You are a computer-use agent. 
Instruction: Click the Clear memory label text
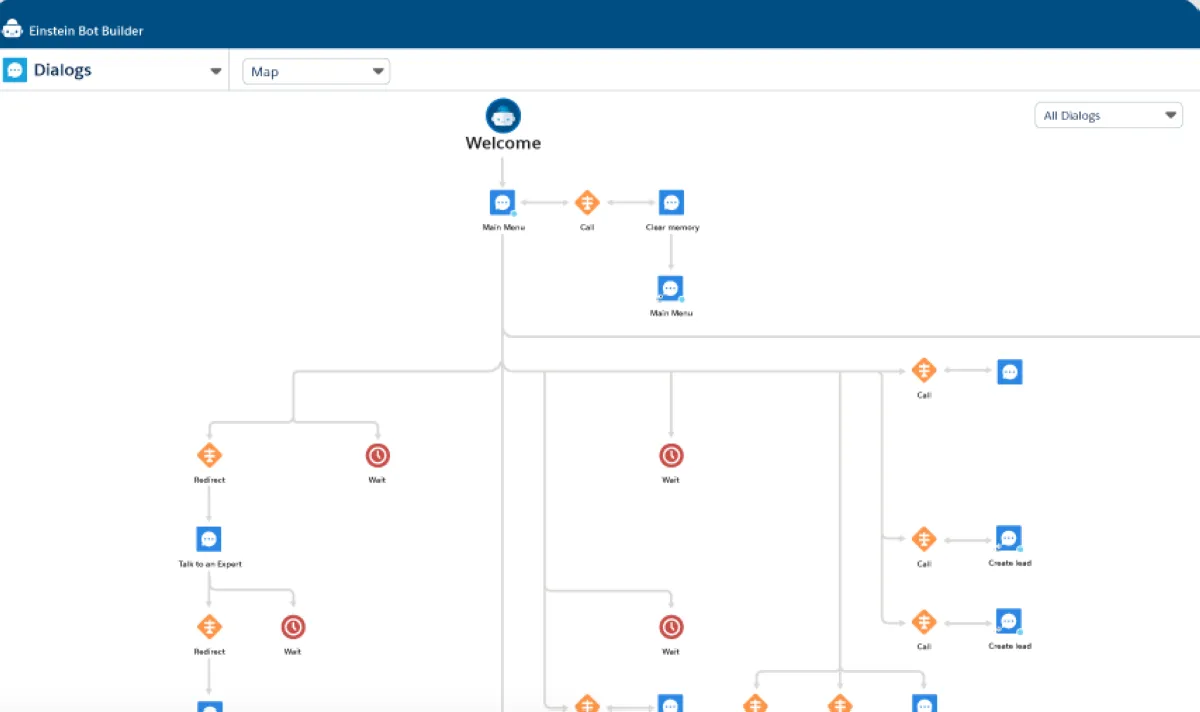coord(672,228)
